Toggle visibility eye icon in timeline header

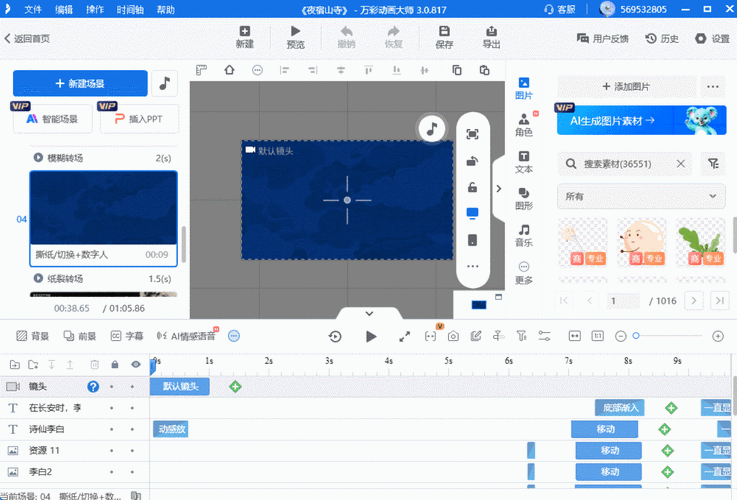(136, 365)
